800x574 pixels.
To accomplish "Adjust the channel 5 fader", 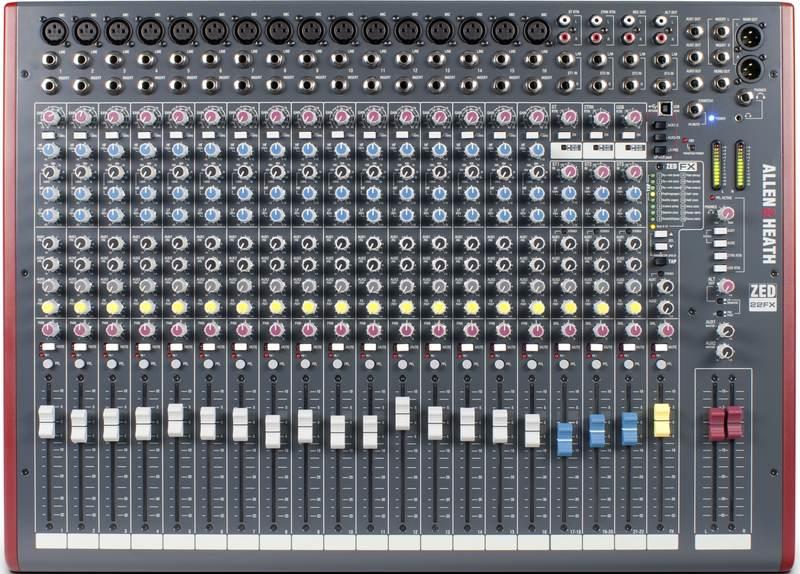I will point(176,420).
